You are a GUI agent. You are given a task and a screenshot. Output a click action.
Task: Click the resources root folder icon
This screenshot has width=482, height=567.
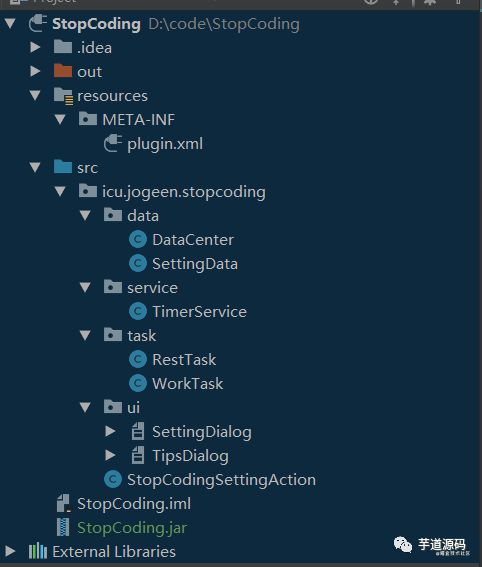(63, 96)
